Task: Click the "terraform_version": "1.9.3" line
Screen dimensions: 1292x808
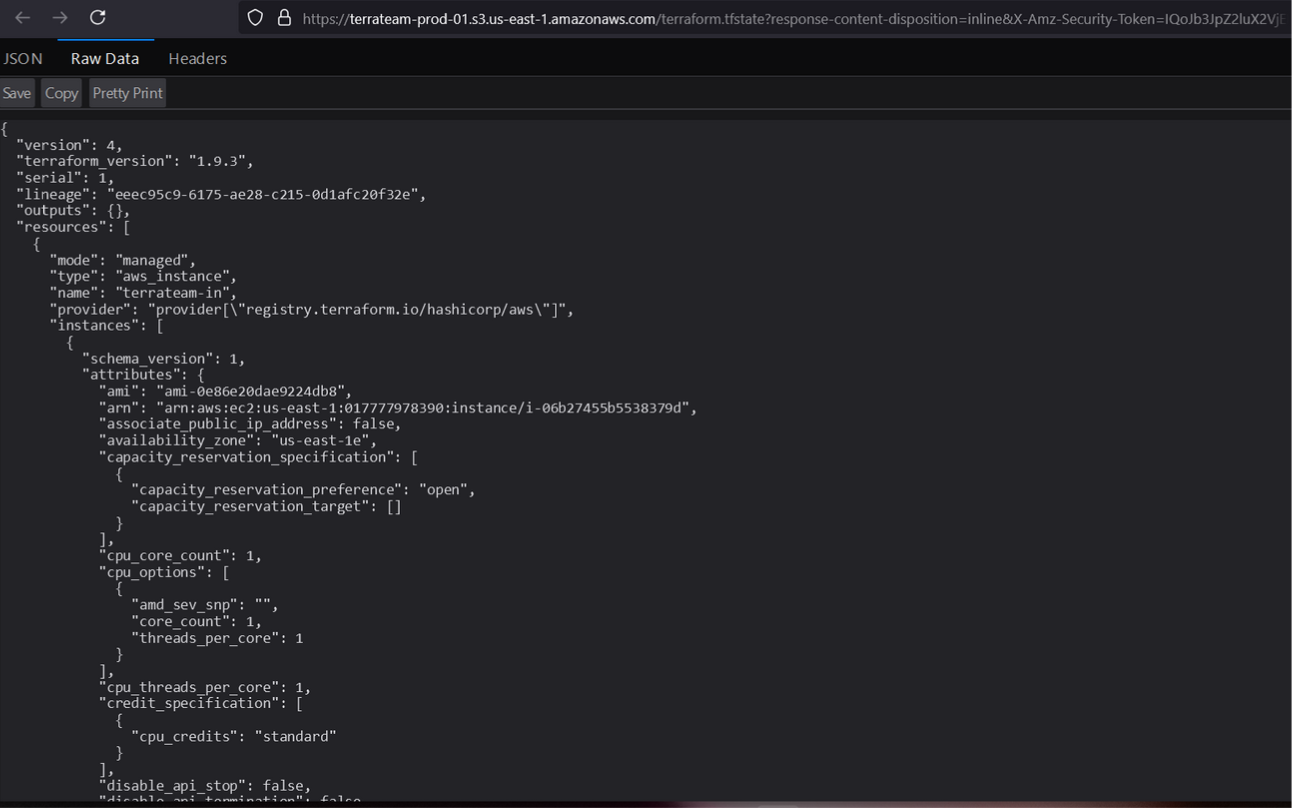Action: [x=135, y=161]
